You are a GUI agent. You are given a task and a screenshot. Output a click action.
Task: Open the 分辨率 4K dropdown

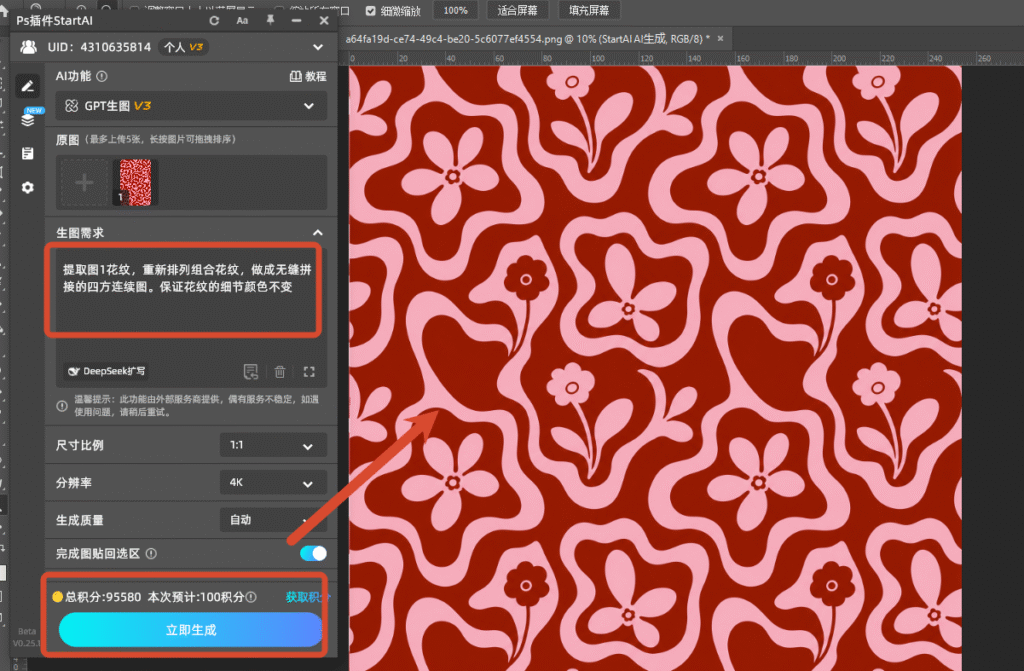coord(272,483)
